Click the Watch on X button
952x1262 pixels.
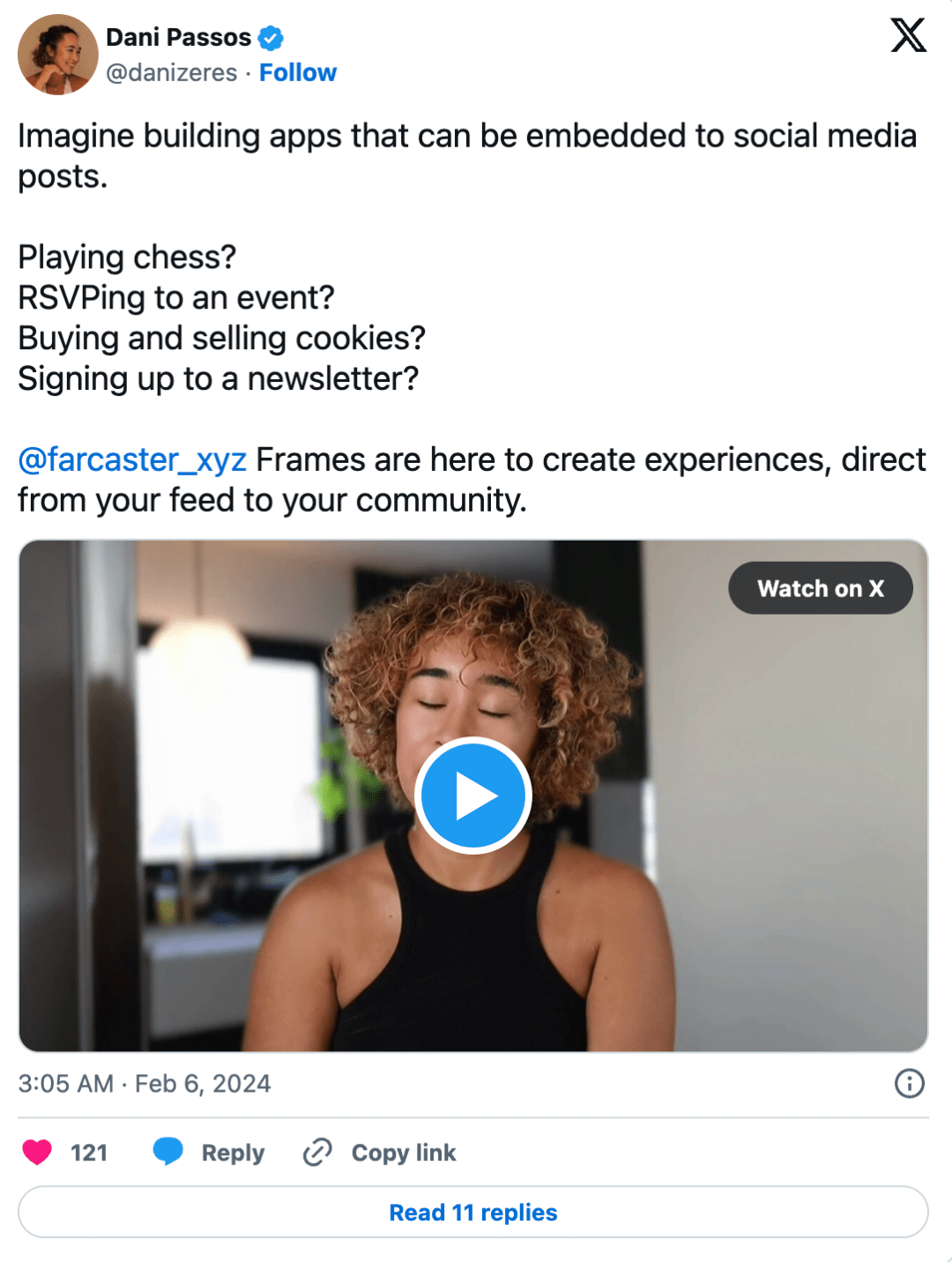pyautogui.click(x=820, y=588)
